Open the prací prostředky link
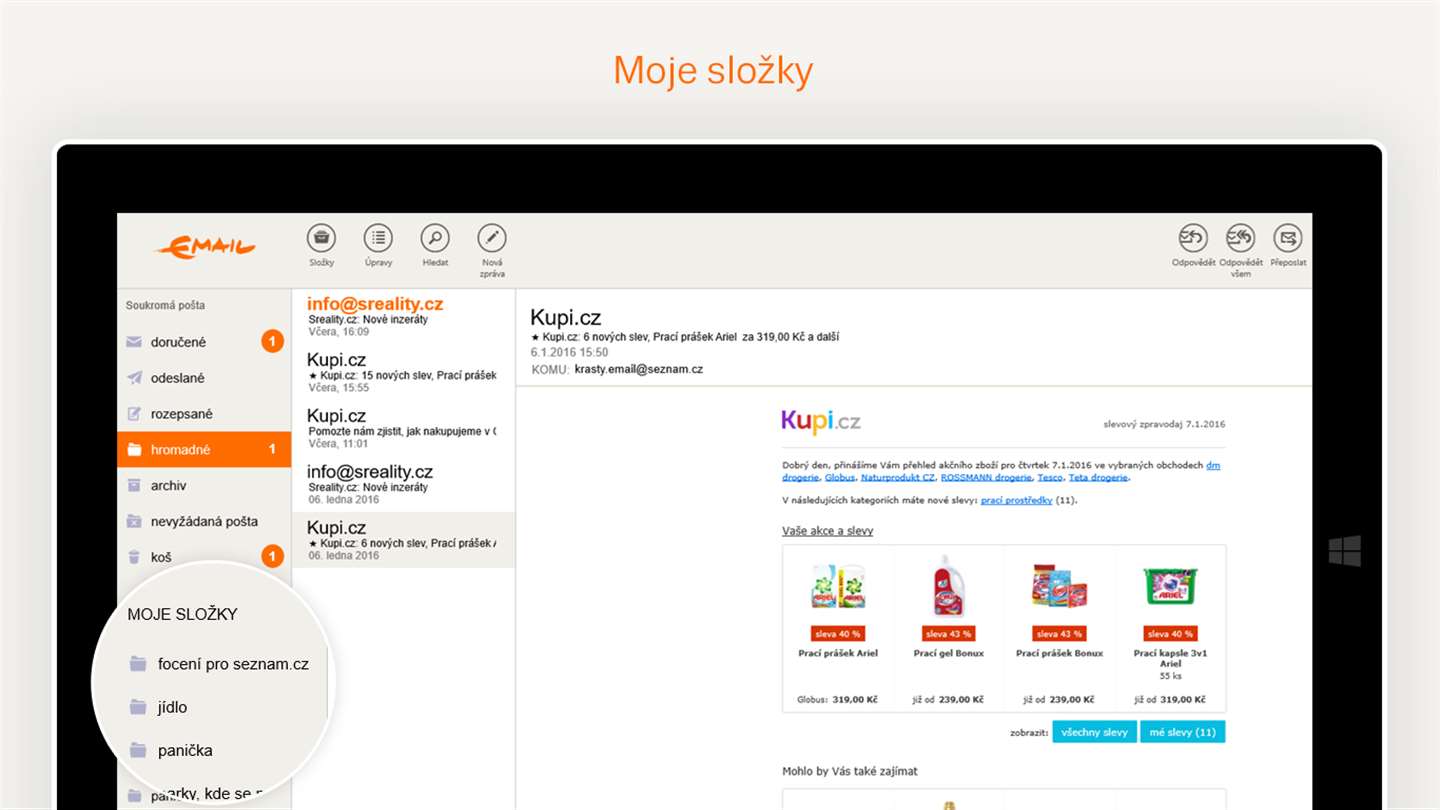 pyautogui.click(x=1016, y=500)
